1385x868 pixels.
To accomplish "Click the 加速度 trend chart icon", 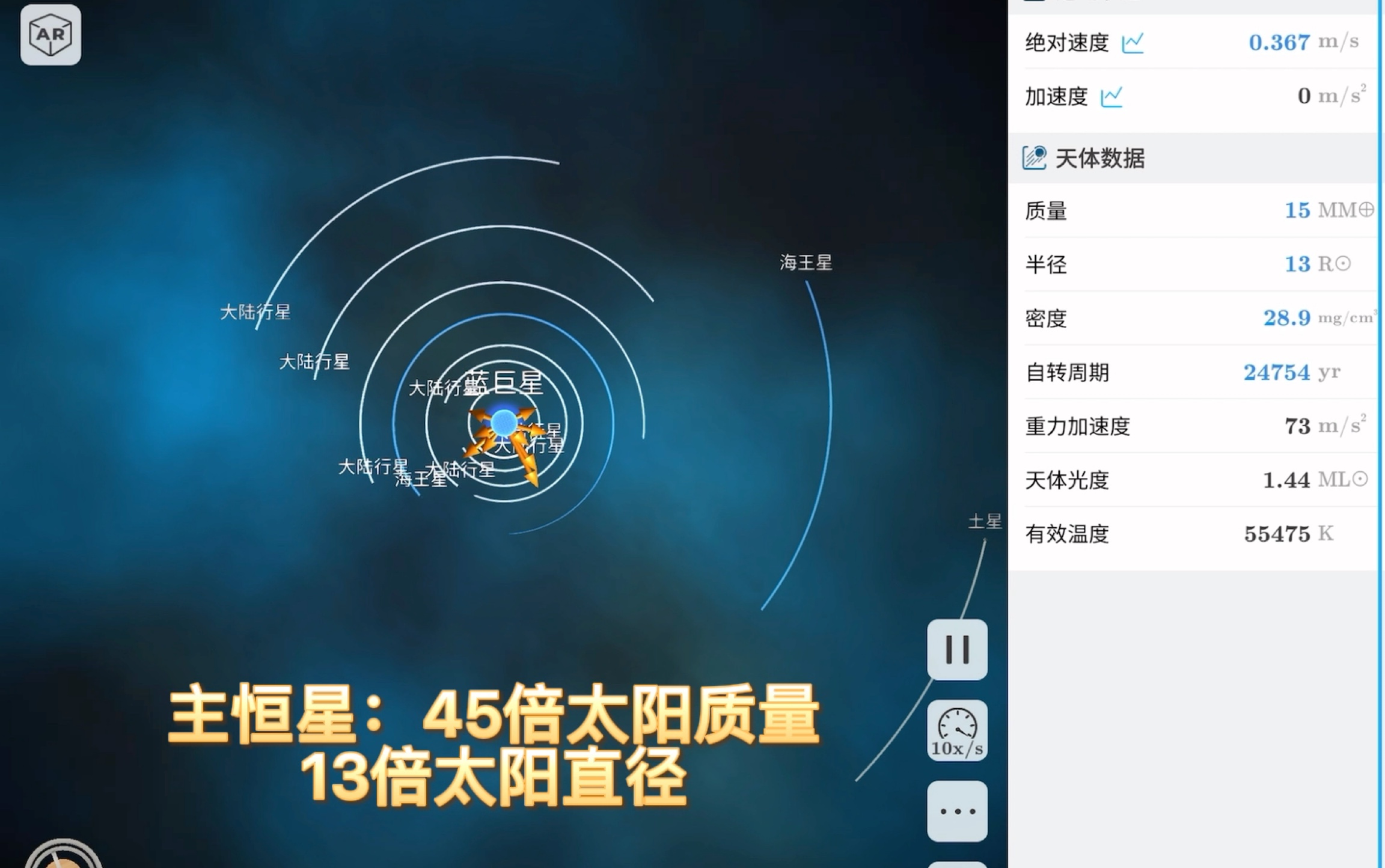I will (1113, 96).
